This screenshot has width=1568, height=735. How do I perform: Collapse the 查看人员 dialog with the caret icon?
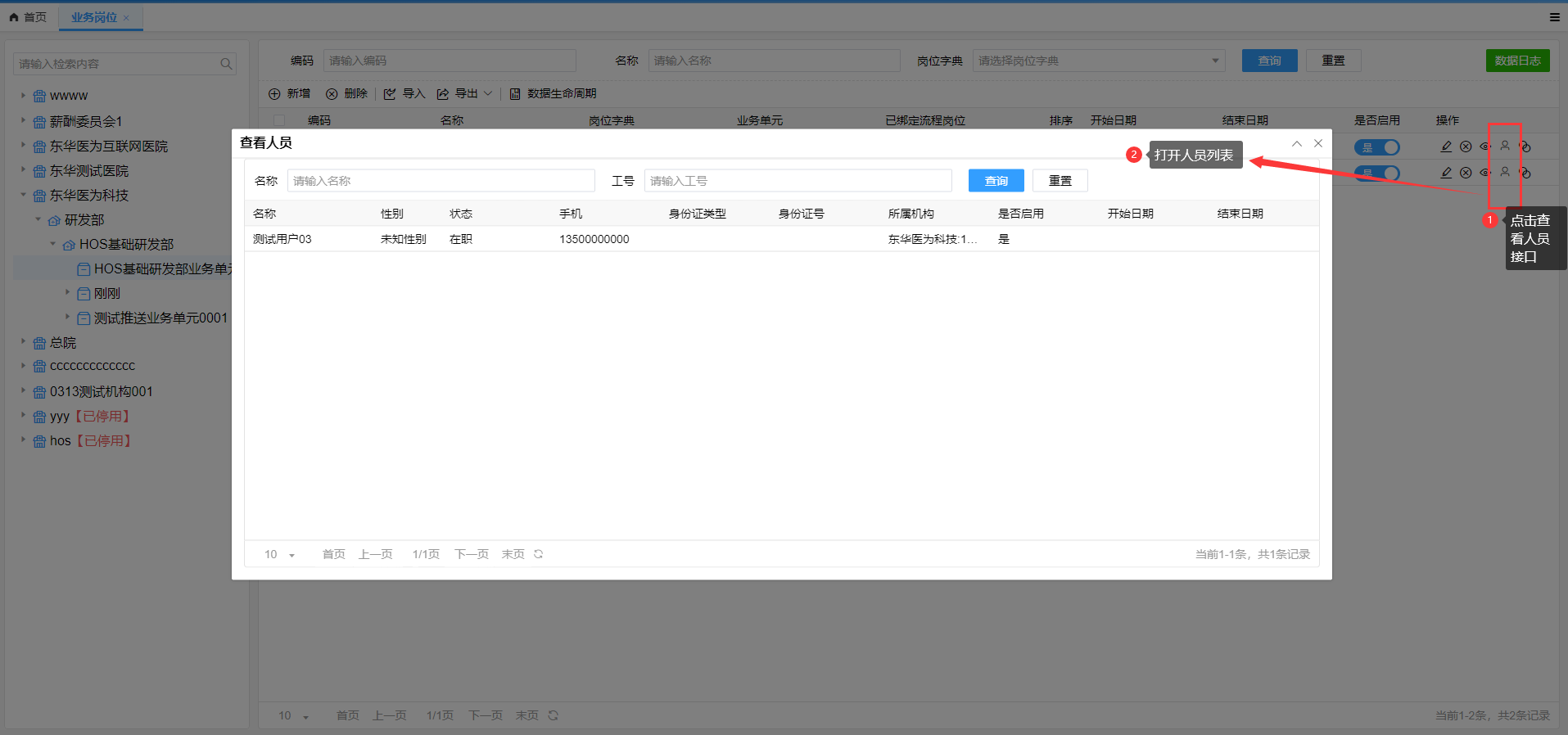tap(1297, 143)
